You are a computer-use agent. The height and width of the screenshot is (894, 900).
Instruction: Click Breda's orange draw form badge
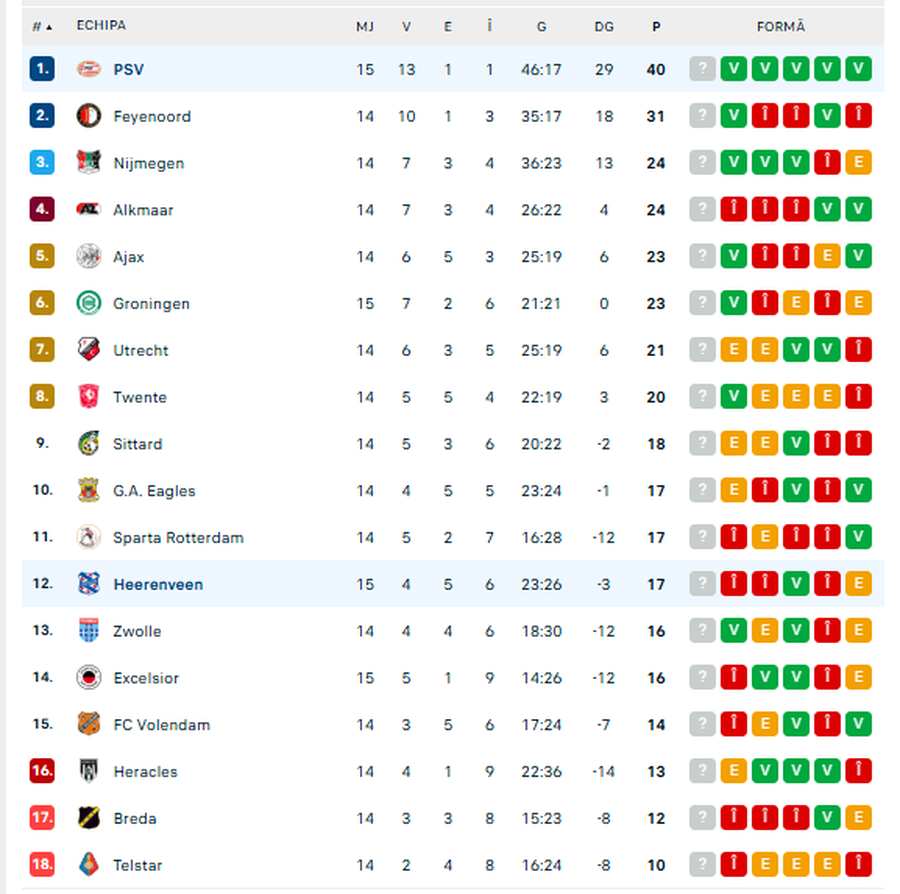pos(858,818)
